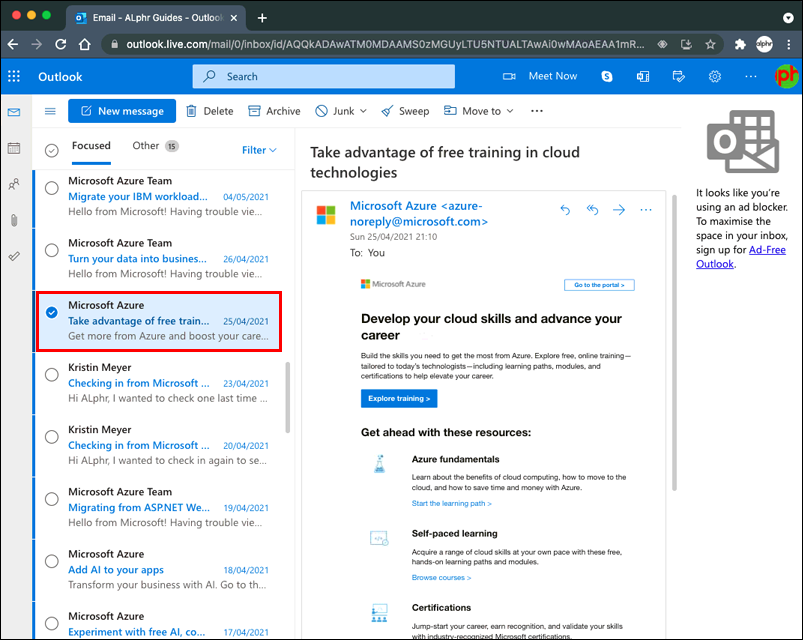Expand the Junk dropdown options

(x=363, y=111)
